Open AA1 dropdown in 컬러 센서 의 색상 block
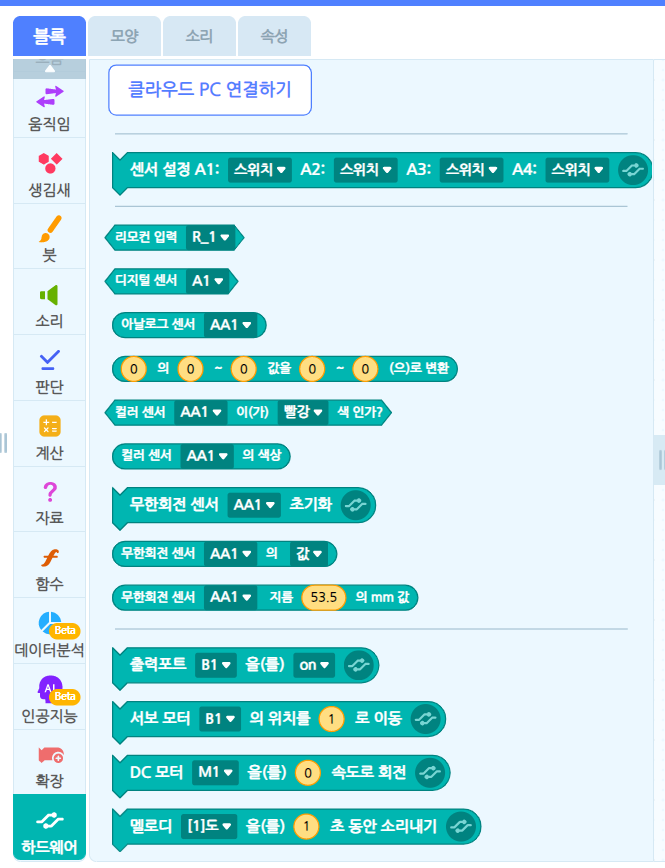This screenshot has height=868, width=665. (x=207, y=456)
